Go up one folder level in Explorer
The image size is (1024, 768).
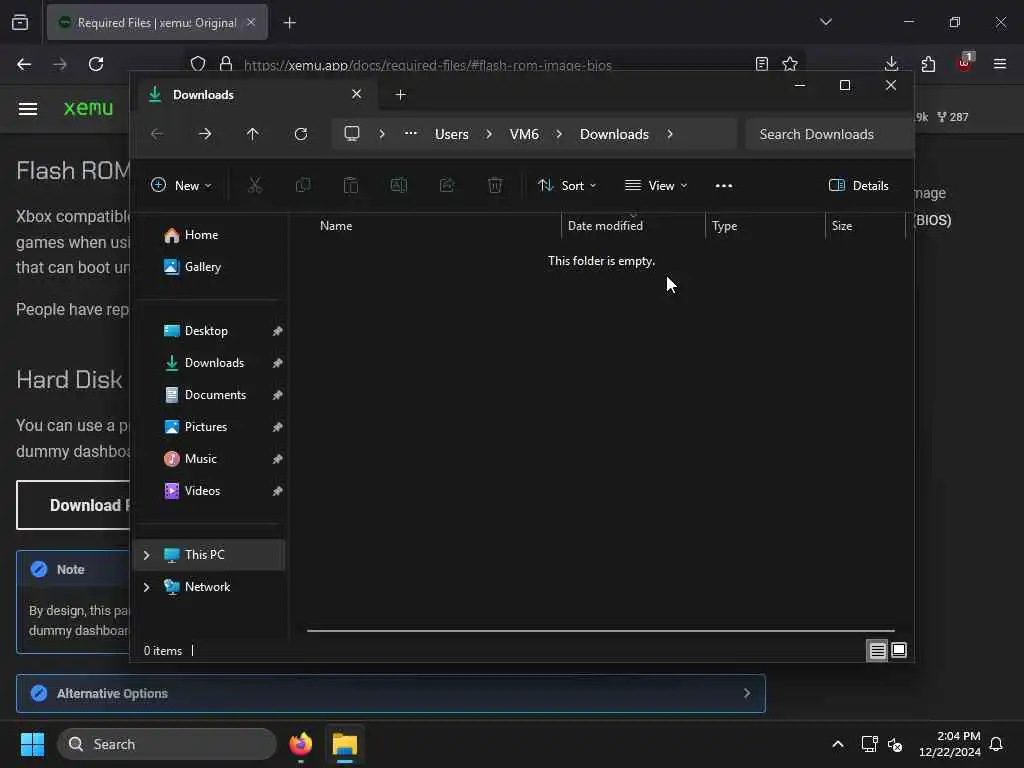(x=253, y=134)
